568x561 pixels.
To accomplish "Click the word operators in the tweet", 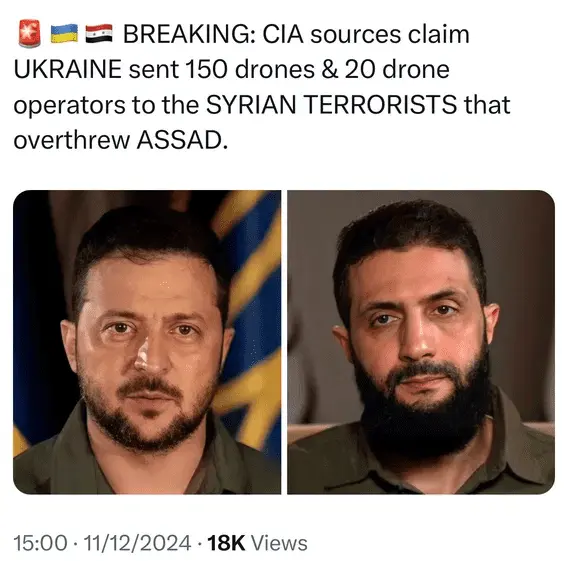I will point(70,105).
